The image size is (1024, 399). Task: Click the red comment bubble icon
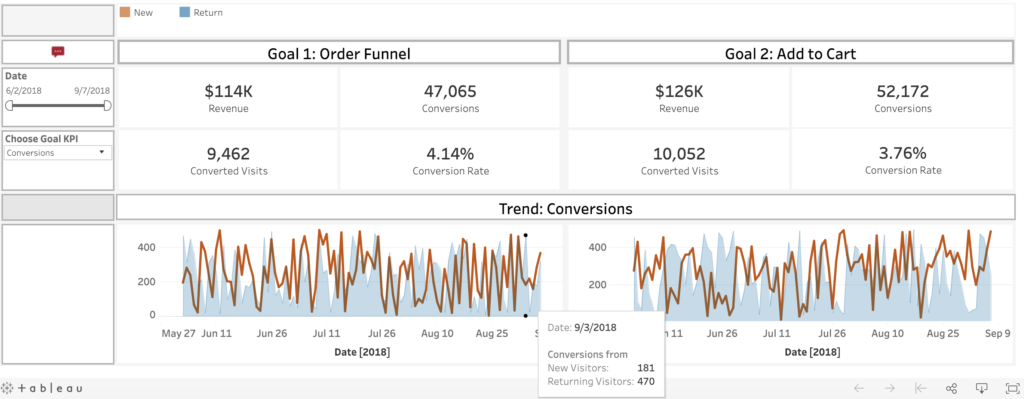(58, 52)
